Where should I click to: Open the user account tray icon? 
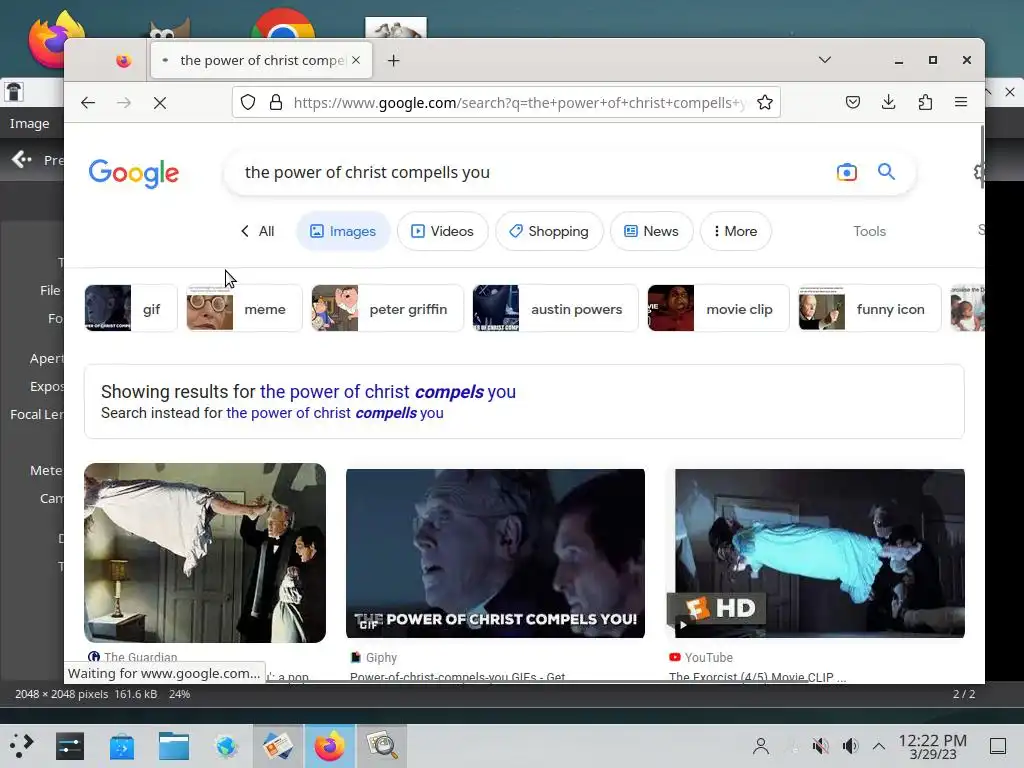point(761,746)
